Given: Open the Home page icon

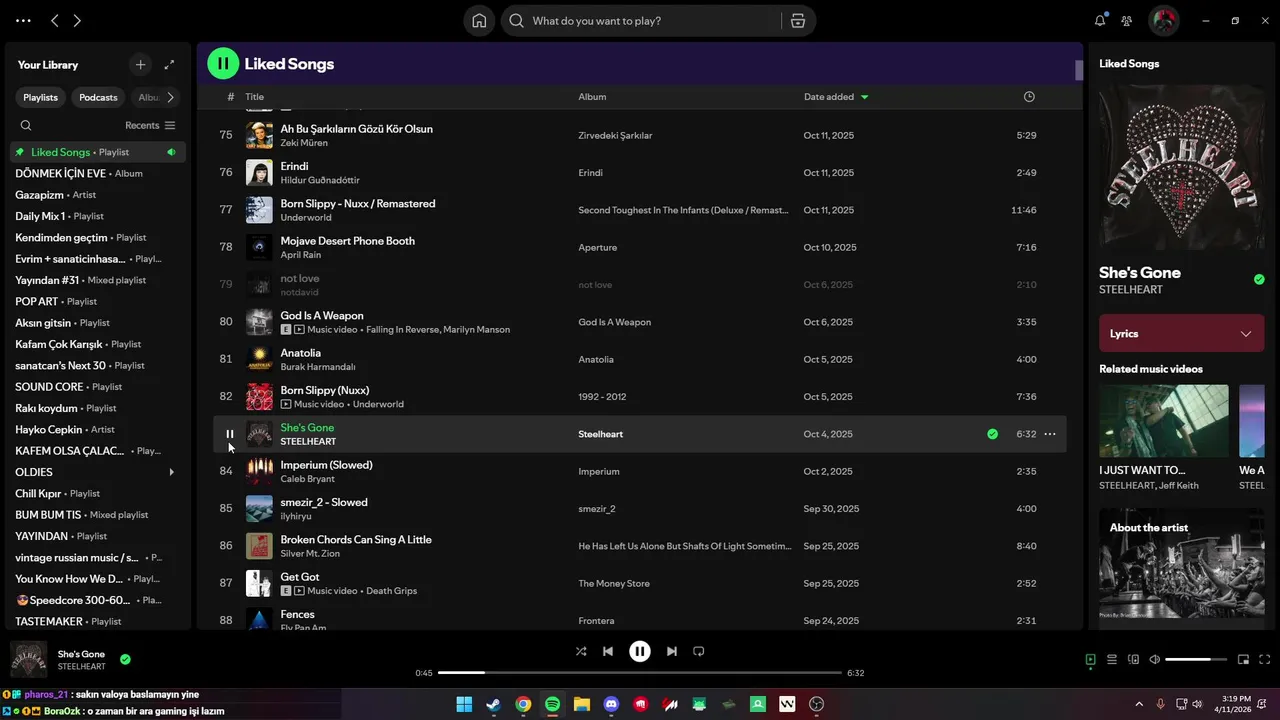Looking at the screenshot, I should point(479,21).
